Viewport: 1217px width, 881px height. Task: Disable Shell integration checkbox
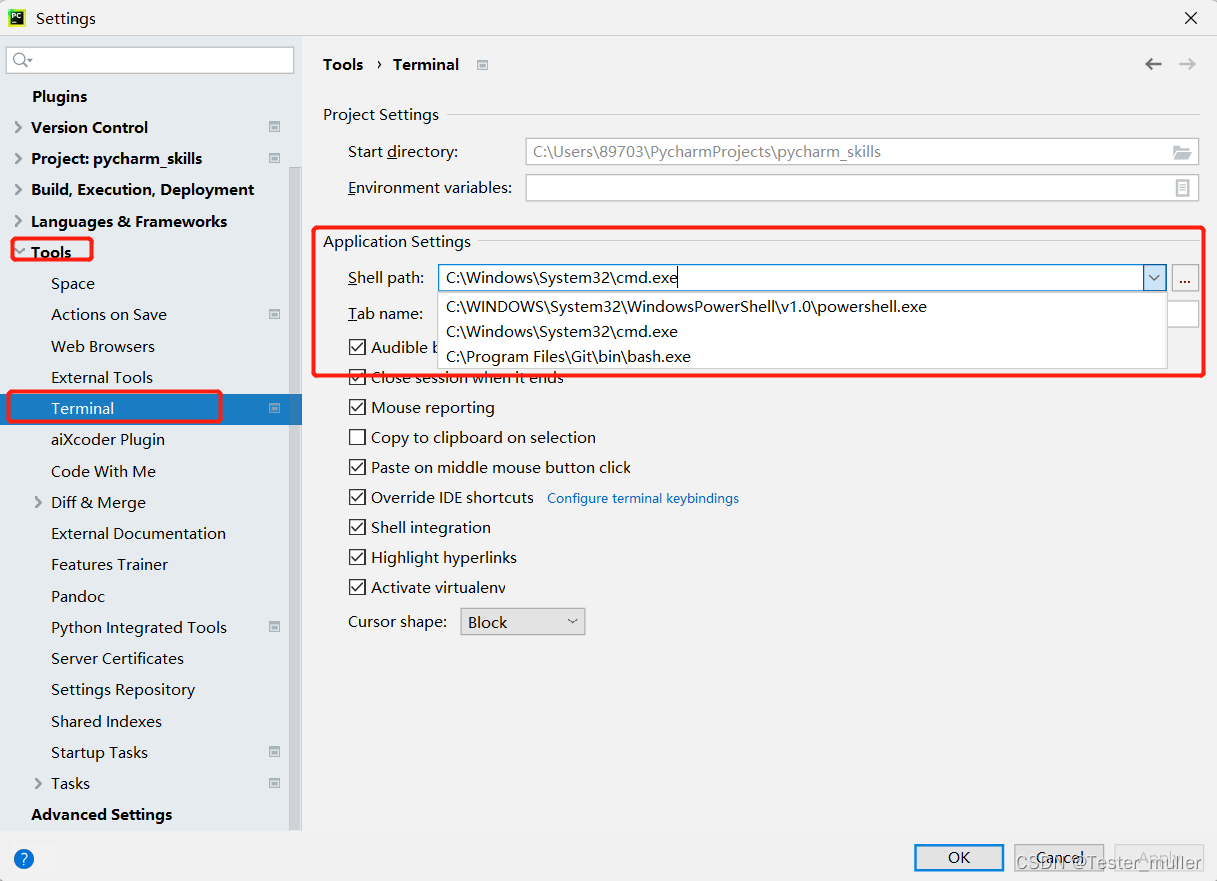pos(357,528)
